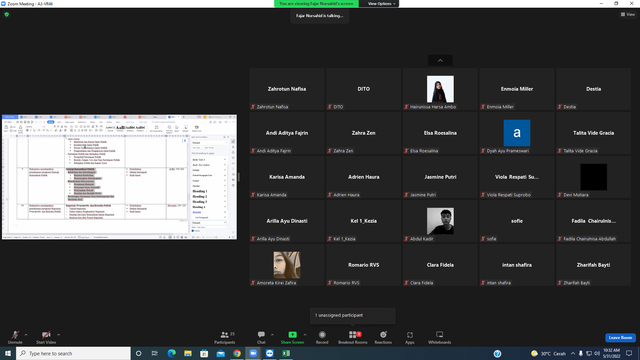640x360 pixels.
Task: Open File Explorer from taskbar
Action: coord(188,353)
